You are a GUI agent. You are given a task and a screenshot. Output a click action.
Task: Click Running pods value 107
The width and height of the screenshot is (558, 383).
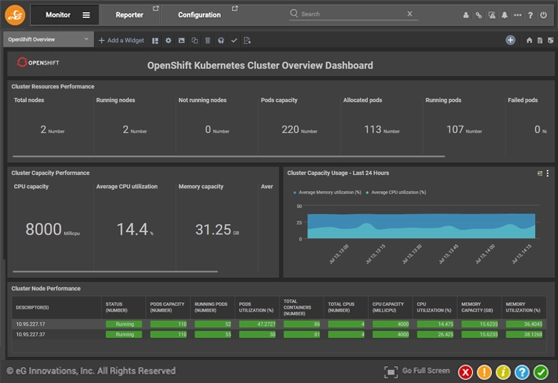click(x=455, y=129)
